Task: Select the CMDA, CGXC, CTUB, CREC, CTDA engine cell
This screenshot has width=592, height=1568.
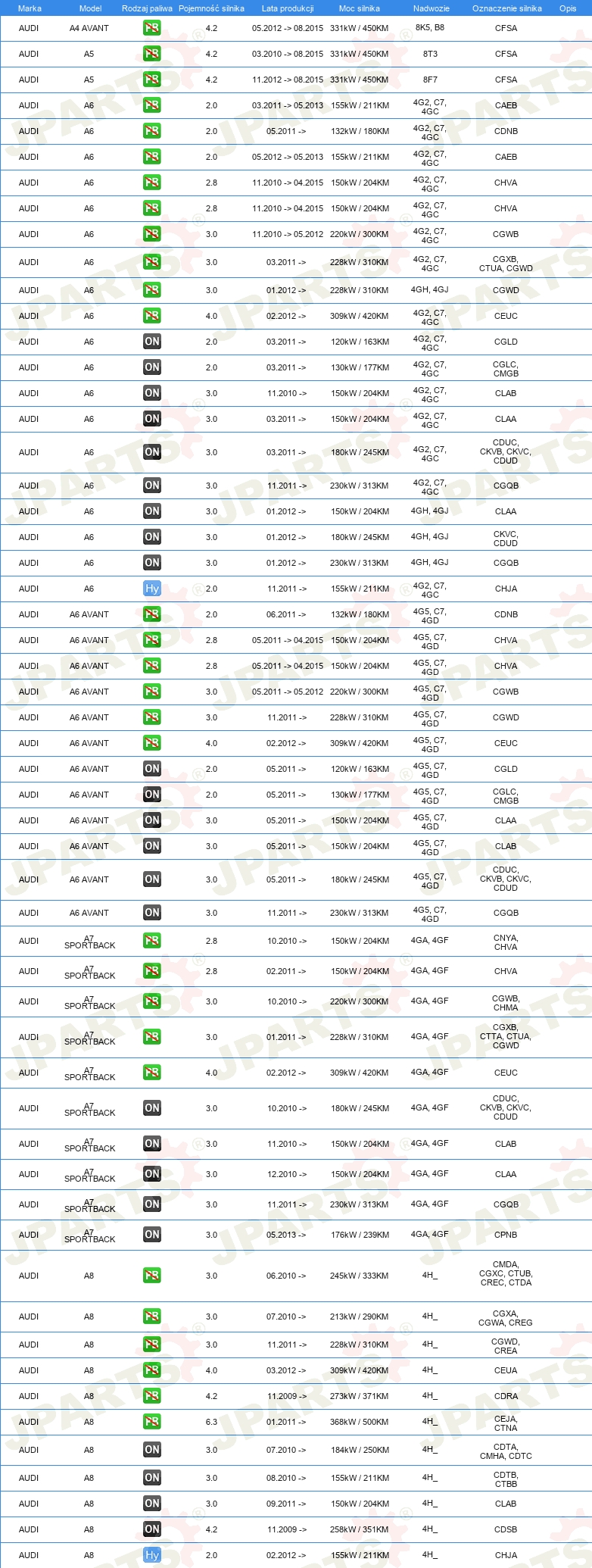Action: pyautogui.click(x=506, y=1273)
